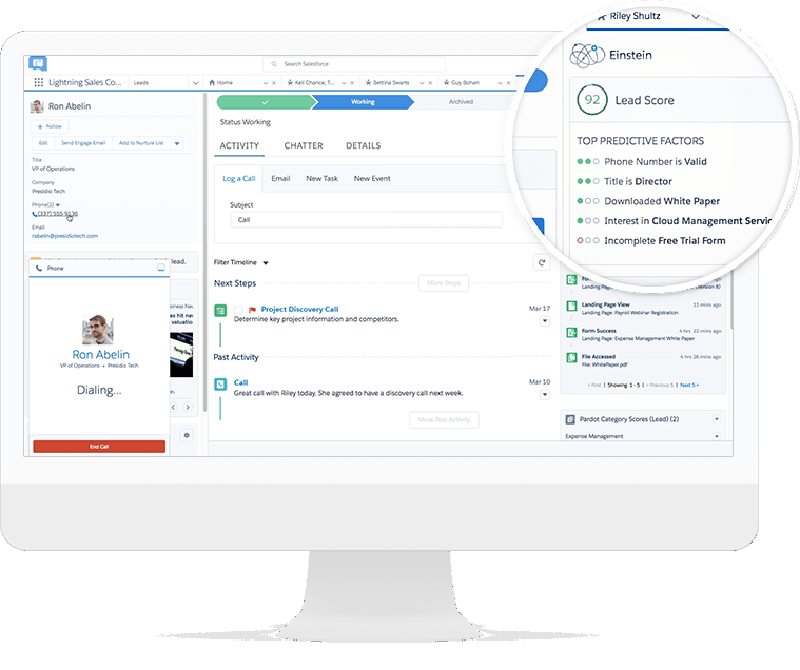
Task: Click the rabelin@presidiotech.com email link
Action: (x=65, y=236)
